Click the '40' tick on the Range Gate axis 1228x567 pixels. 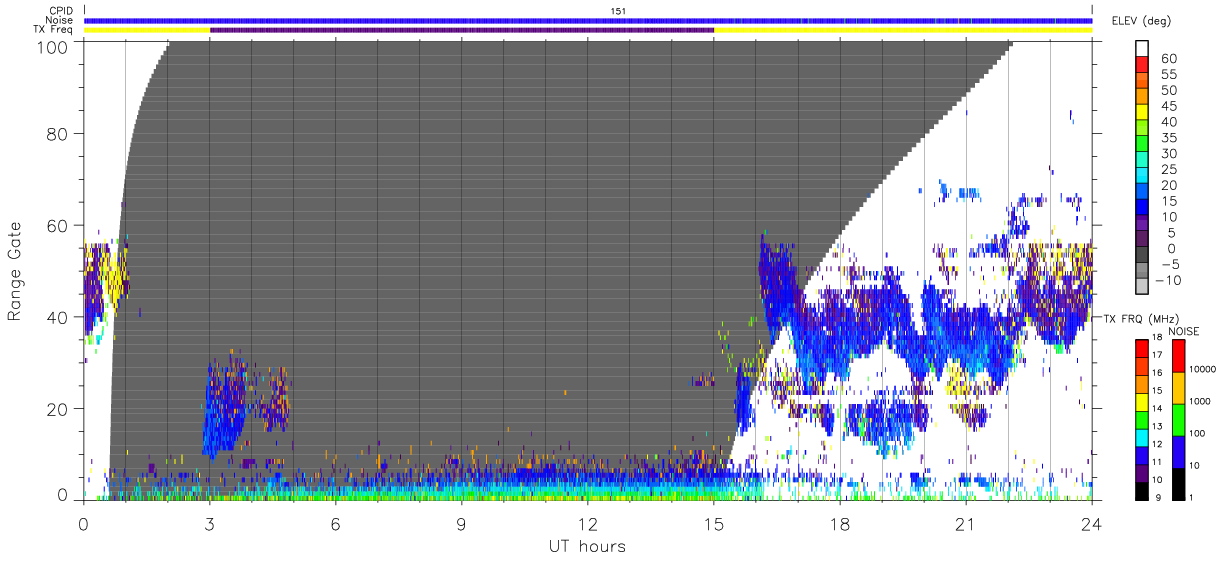coord(59,317)
